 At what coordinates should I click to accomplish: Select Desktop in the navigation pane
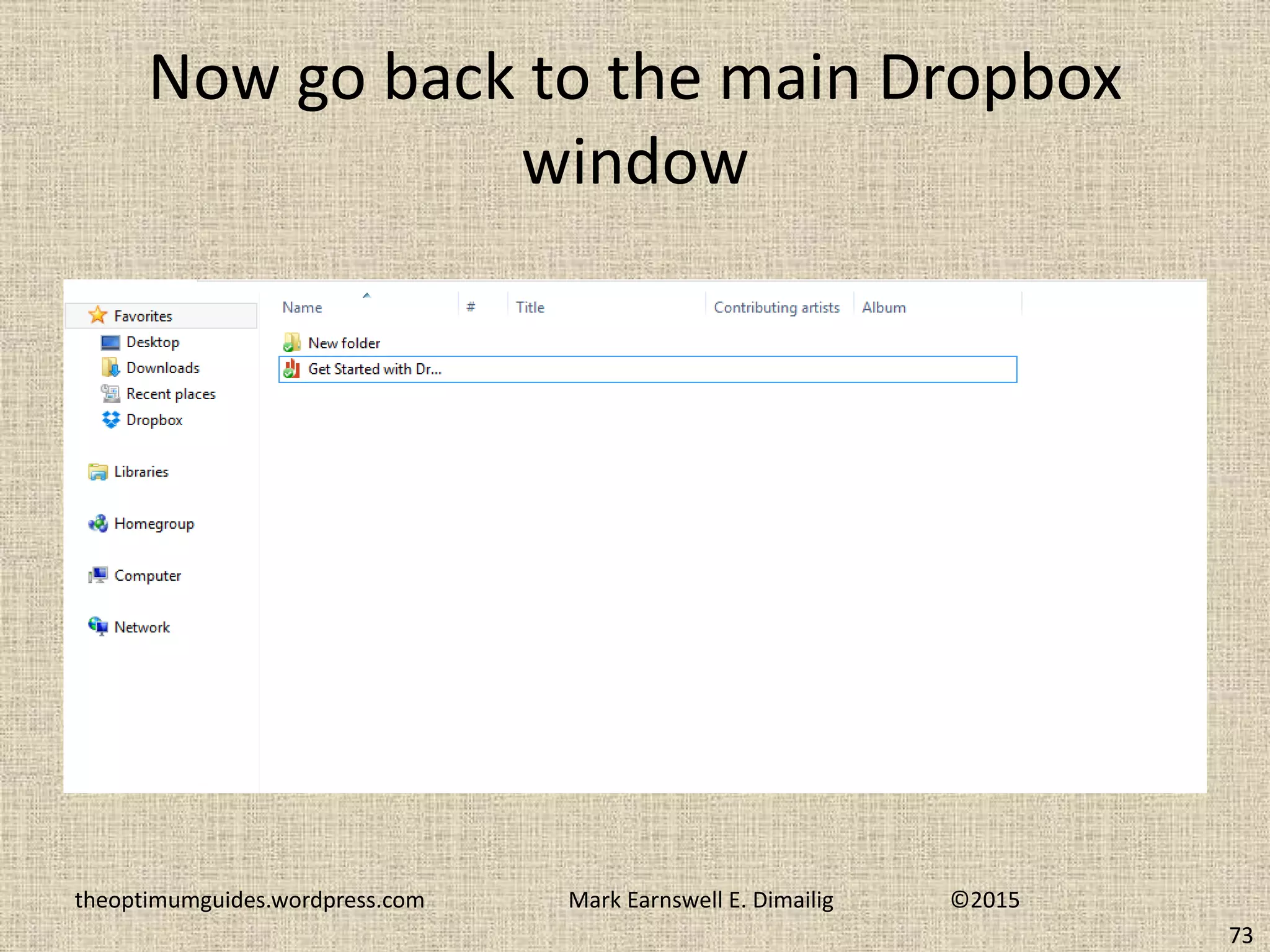[153, 342]
